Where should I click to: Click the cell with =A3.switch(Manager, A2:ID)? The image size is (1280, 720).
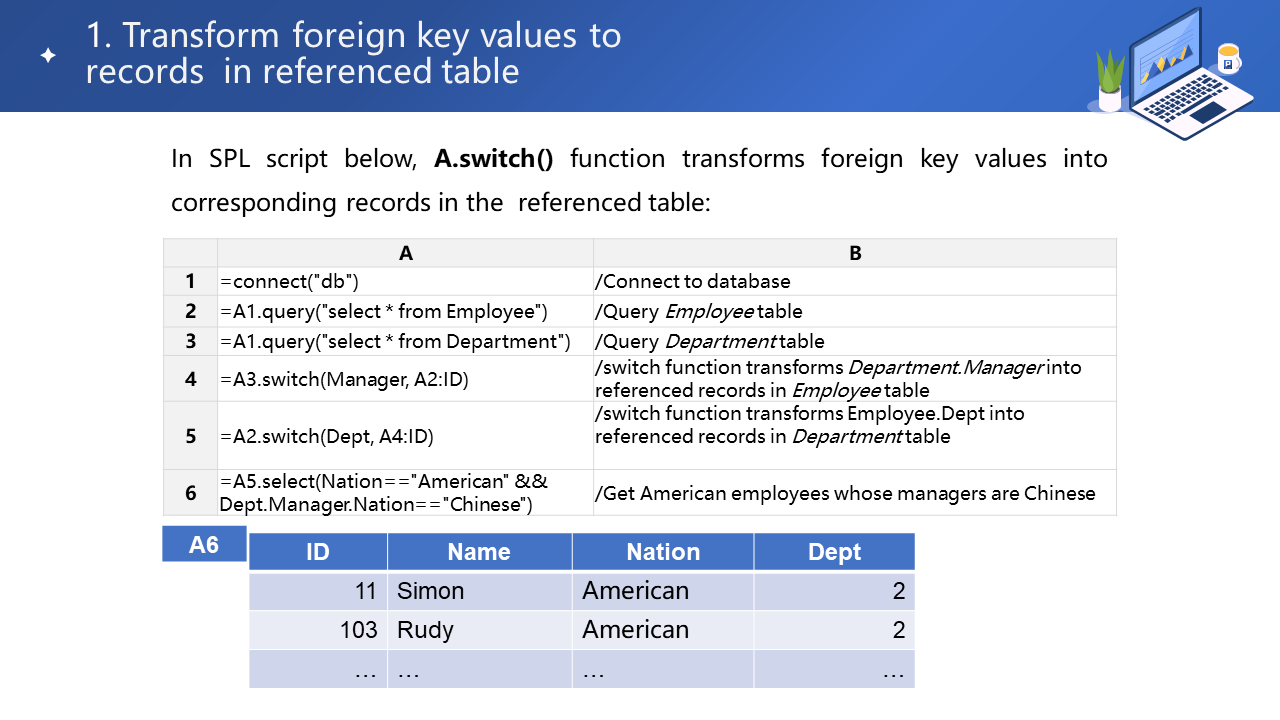[x=405, y=379]
